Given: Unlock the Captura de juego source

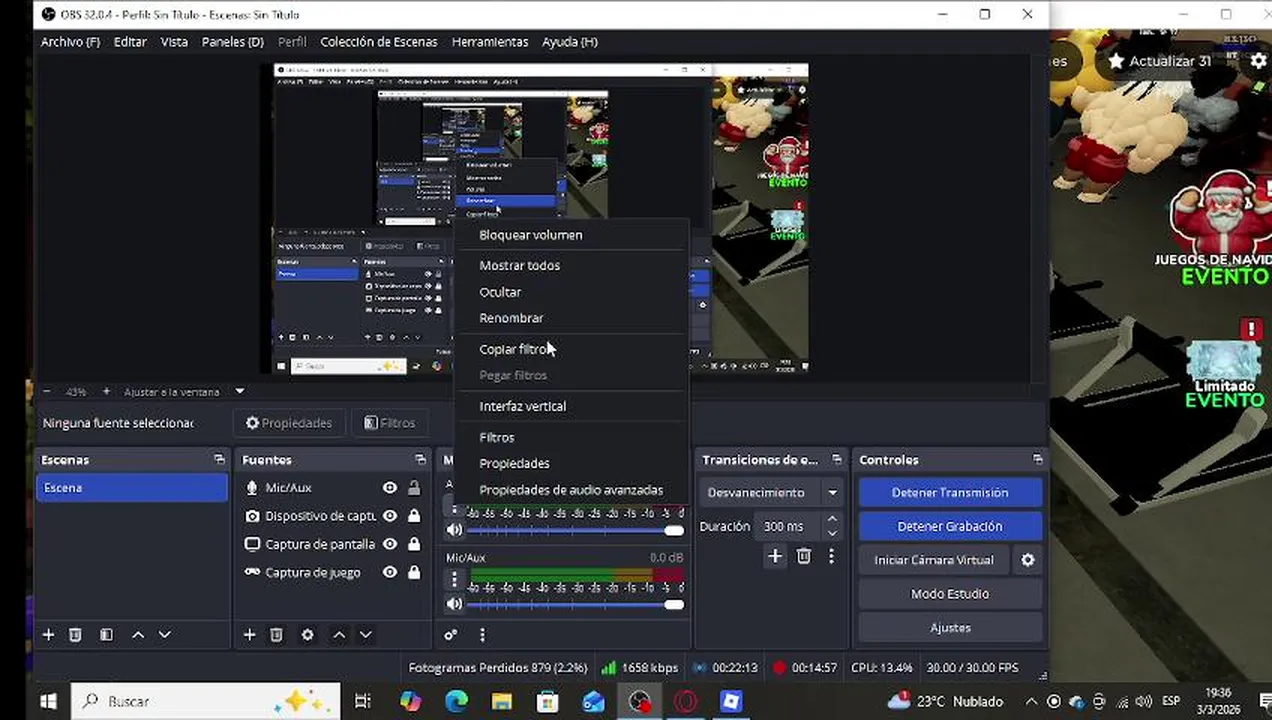Looking at the screenshot, I should (x=414, y=572).
